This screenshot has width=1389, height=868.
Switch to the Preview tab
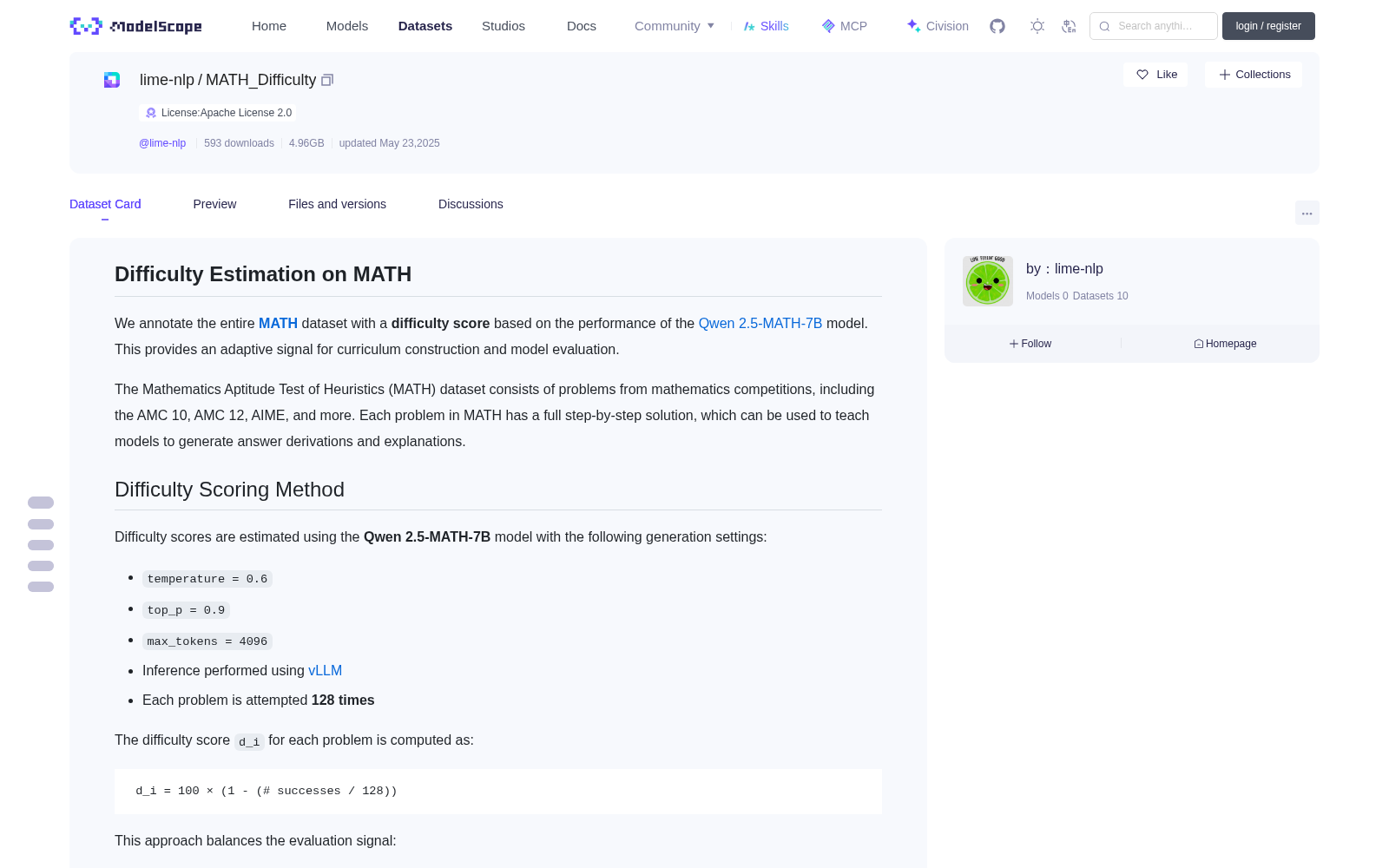coord(214,204)
